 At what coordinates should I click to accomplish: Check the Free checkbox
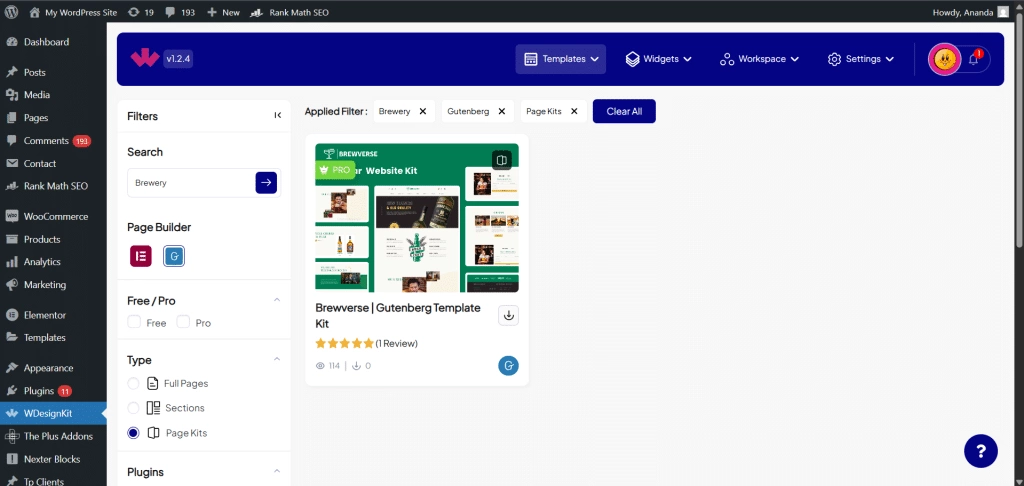pos(134,322)
